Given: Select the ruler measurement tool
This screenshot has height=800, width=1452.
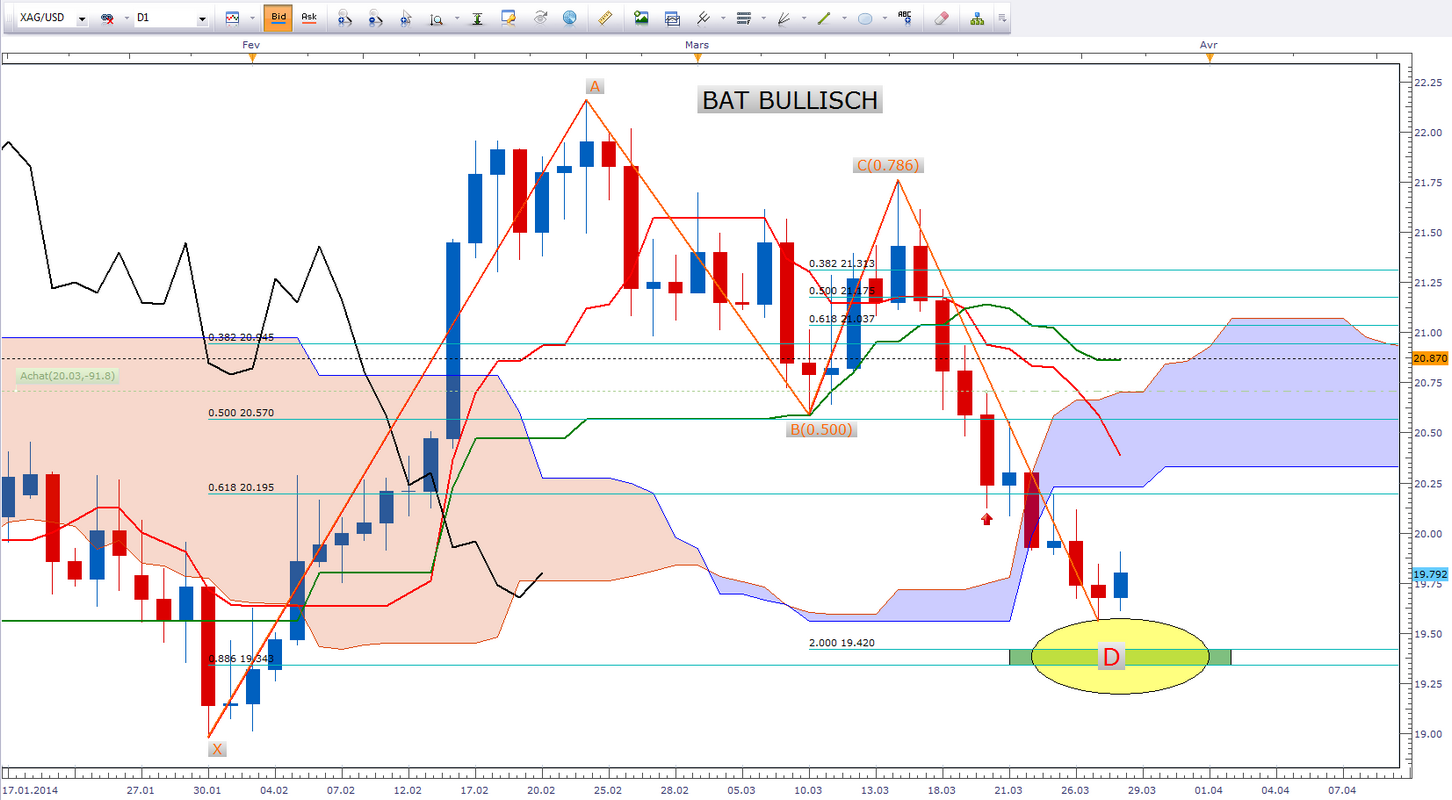Looking at the screenshot, I should 604,18.
